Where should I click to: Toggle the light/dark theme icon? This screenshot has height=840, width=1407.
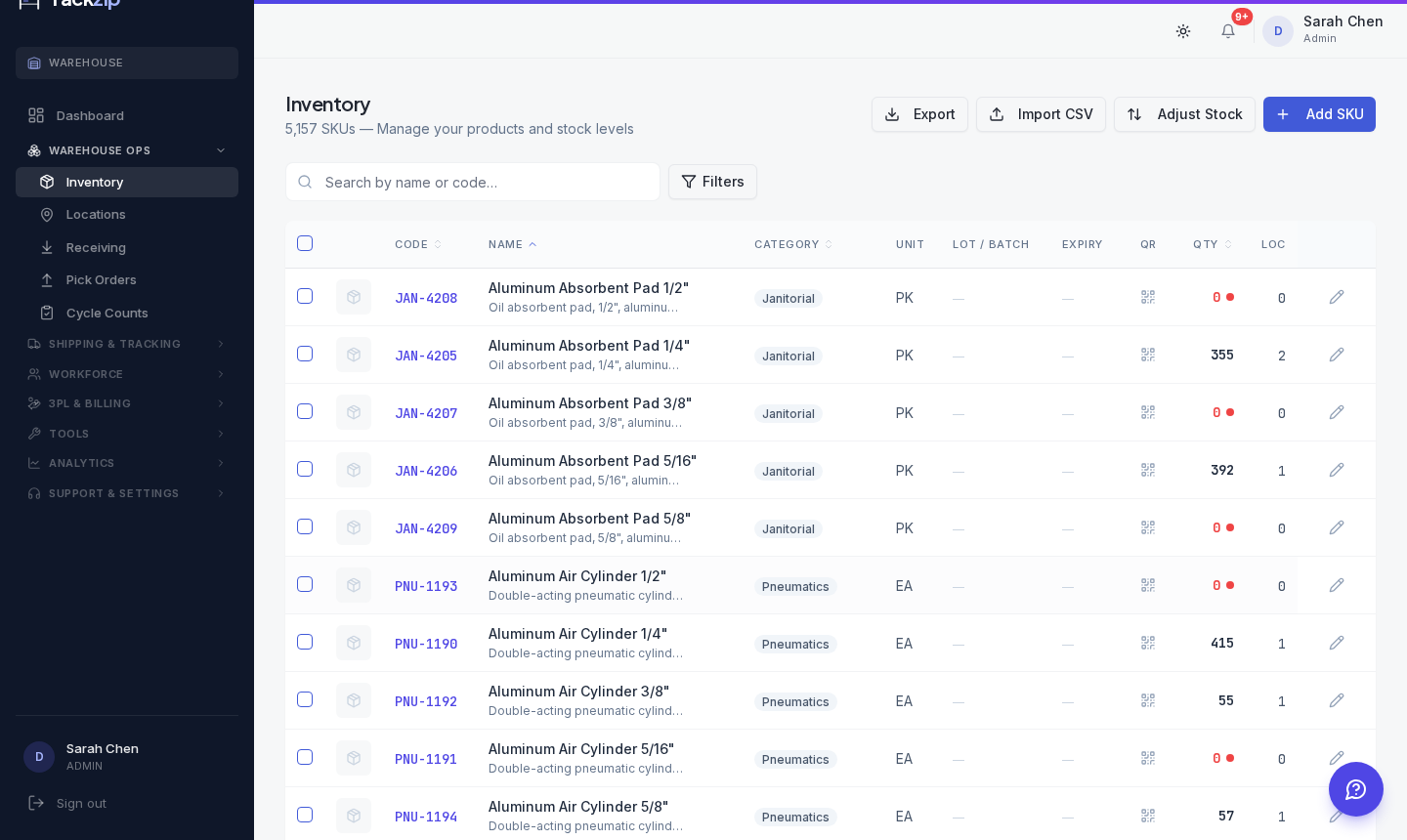point(1183,31)
